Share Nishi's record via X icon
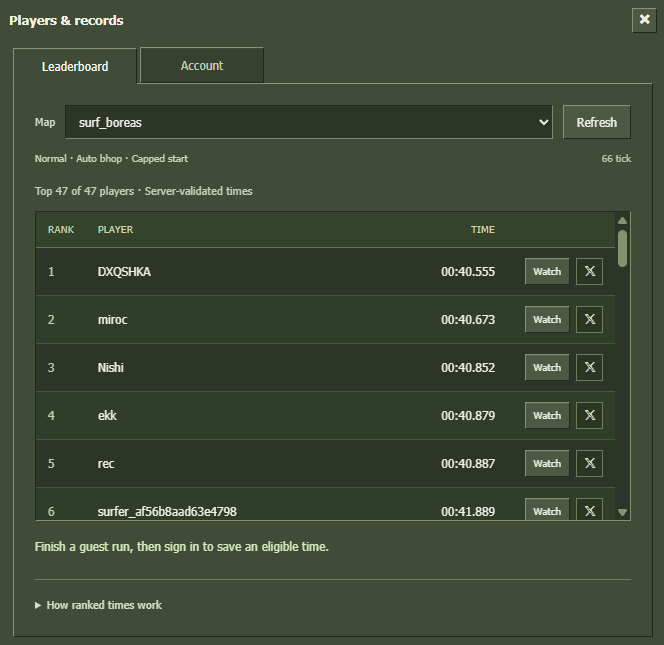Image resolution: width=664 pixels, height=645 pixels. coord(589,367)
